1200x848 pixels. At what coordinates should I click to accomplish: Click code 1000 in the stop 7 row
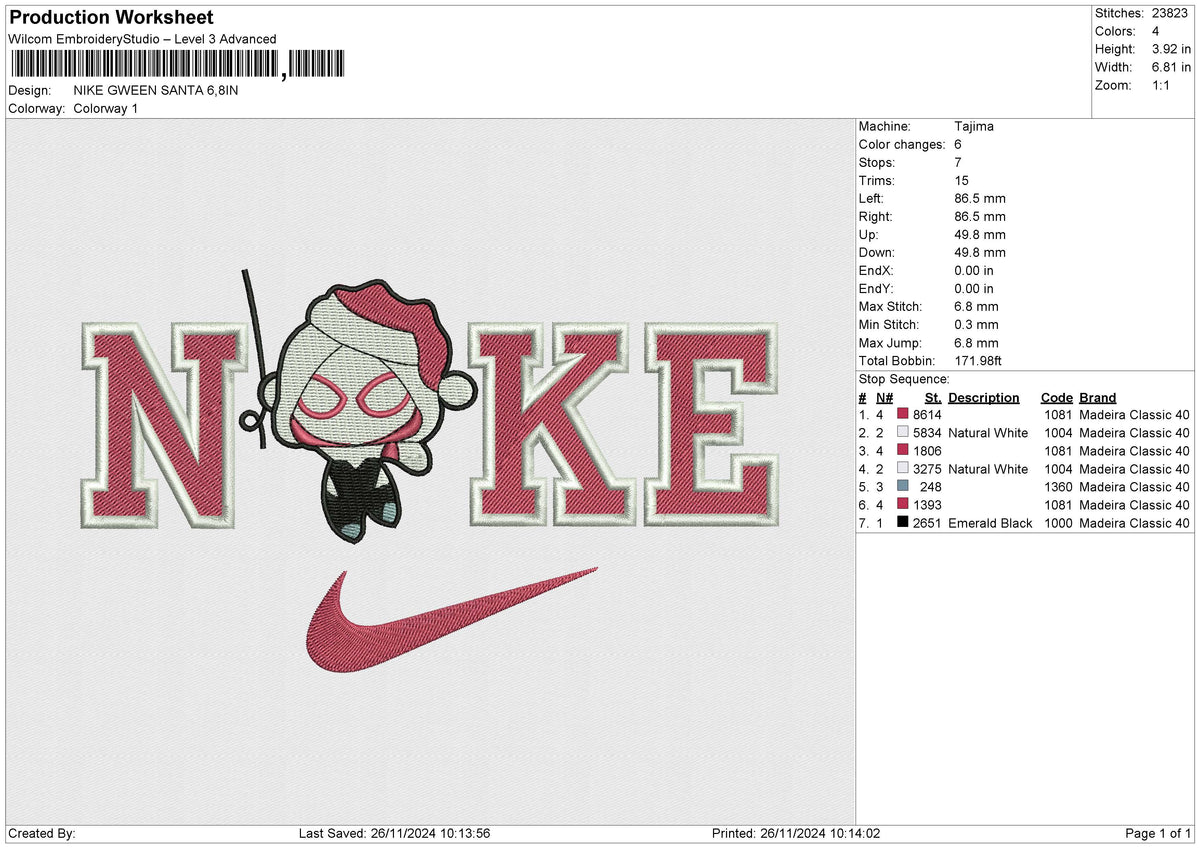(1057, 523)
